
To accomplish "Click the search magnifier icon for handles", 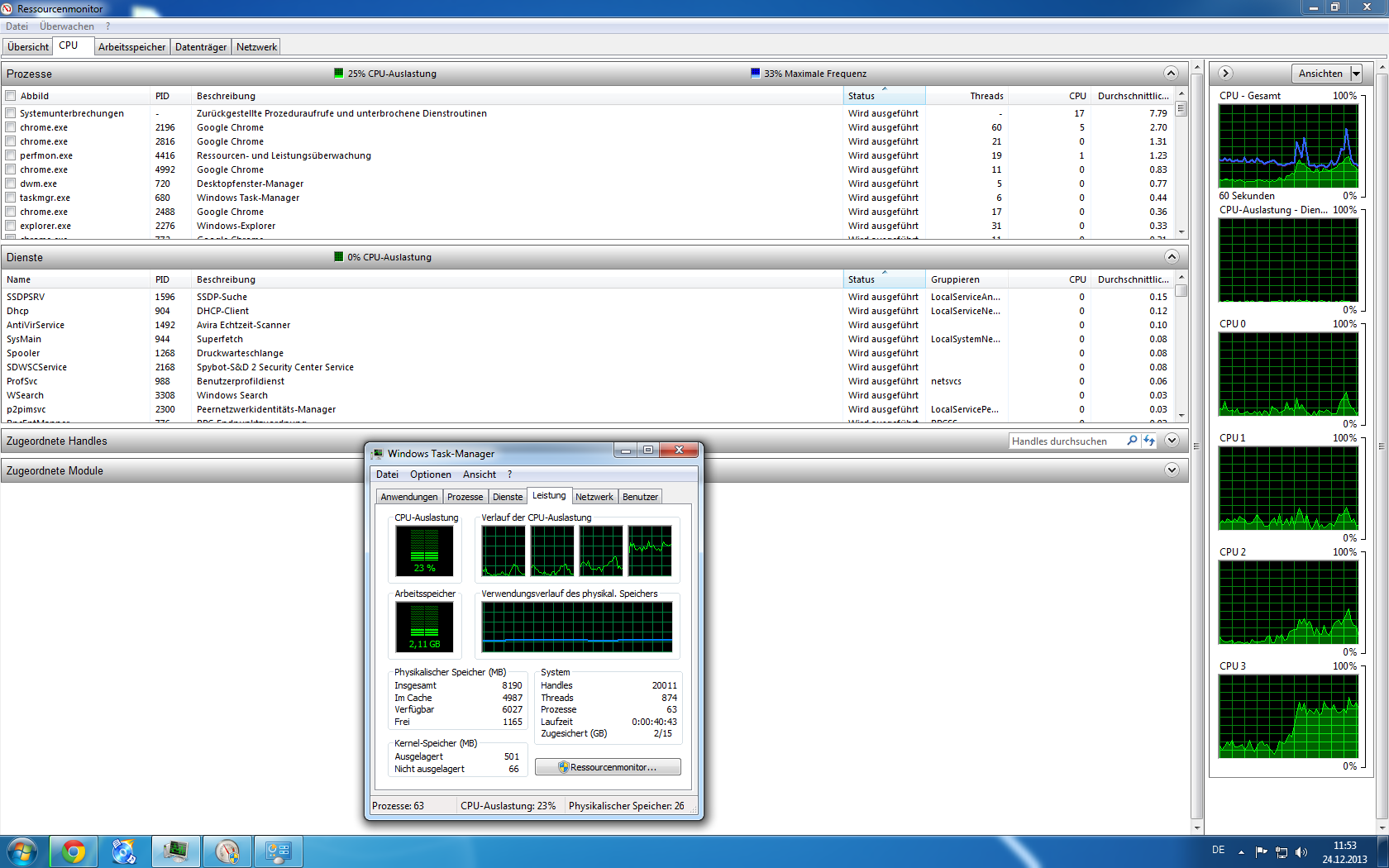I will (x=1132, y=441).
